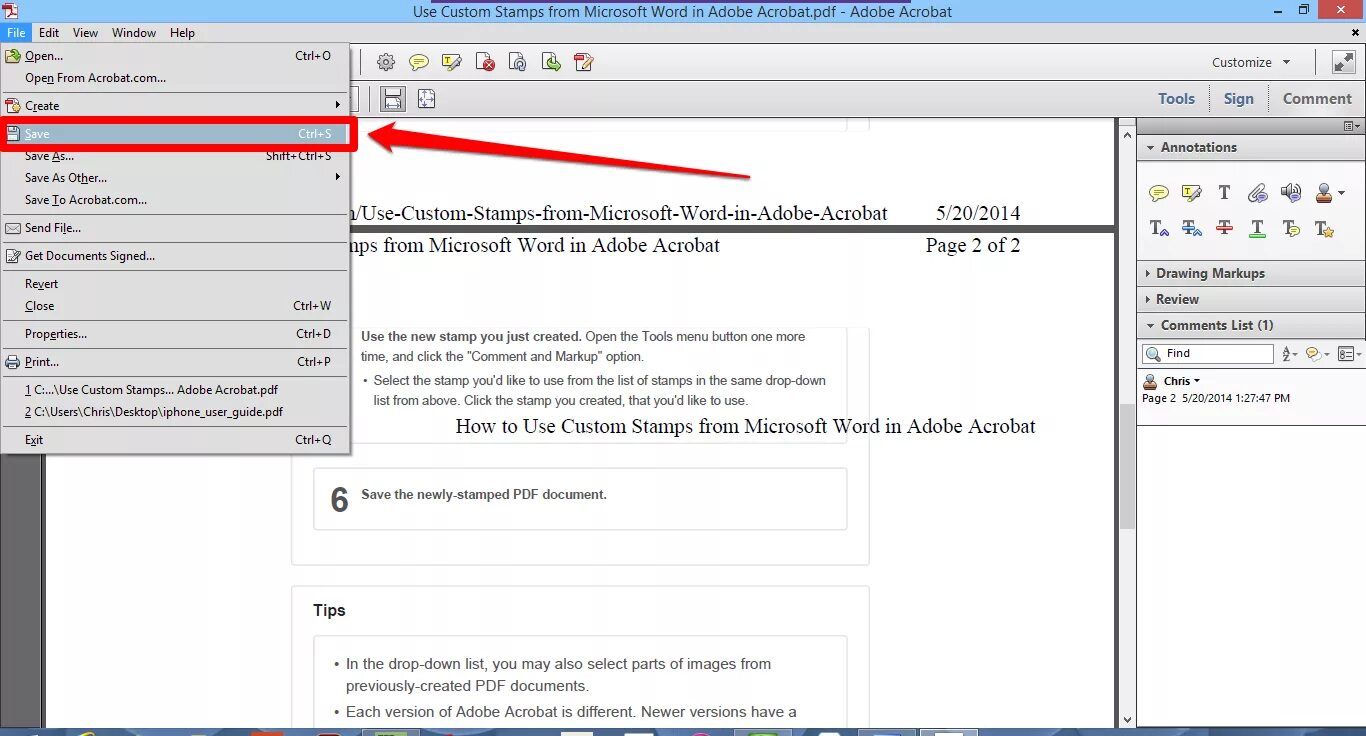
Task: Open the Edit menu
Action: tap(49, 33)
